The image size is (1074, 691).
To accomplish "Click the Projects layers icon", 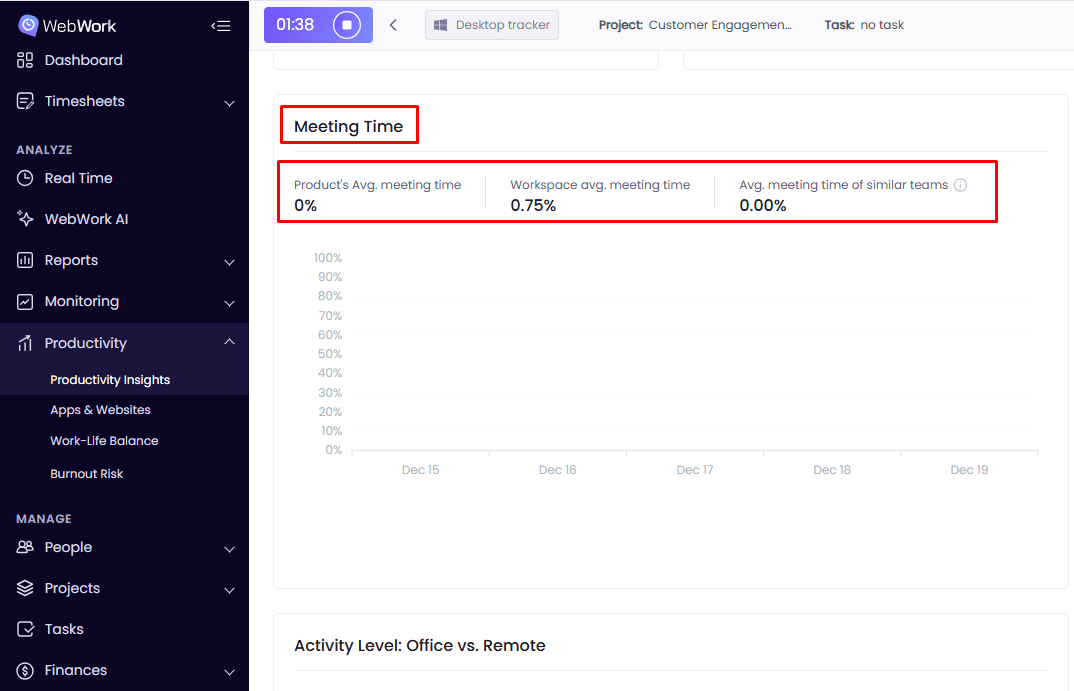I will (26, 588).
